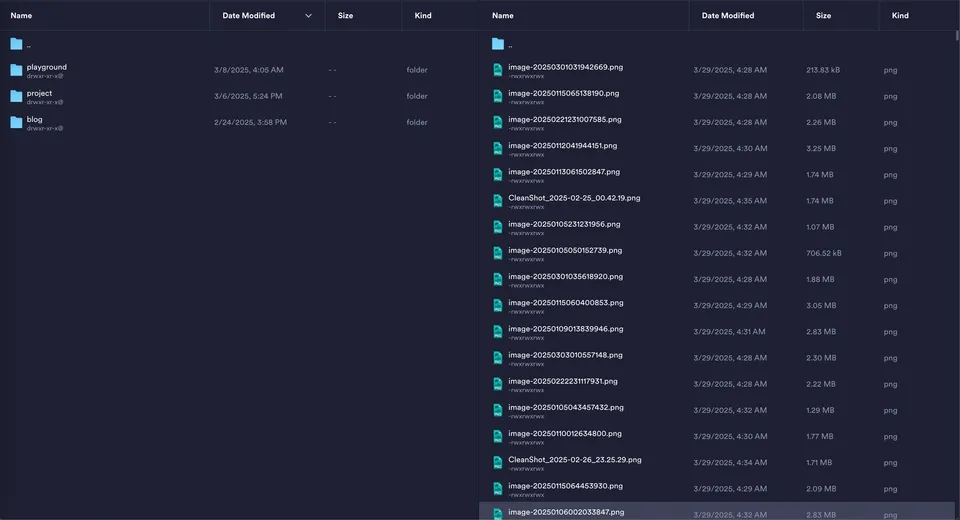
Task: Click date 3/29/2025, 4:35 AM
Action: (x=730, y=201)
